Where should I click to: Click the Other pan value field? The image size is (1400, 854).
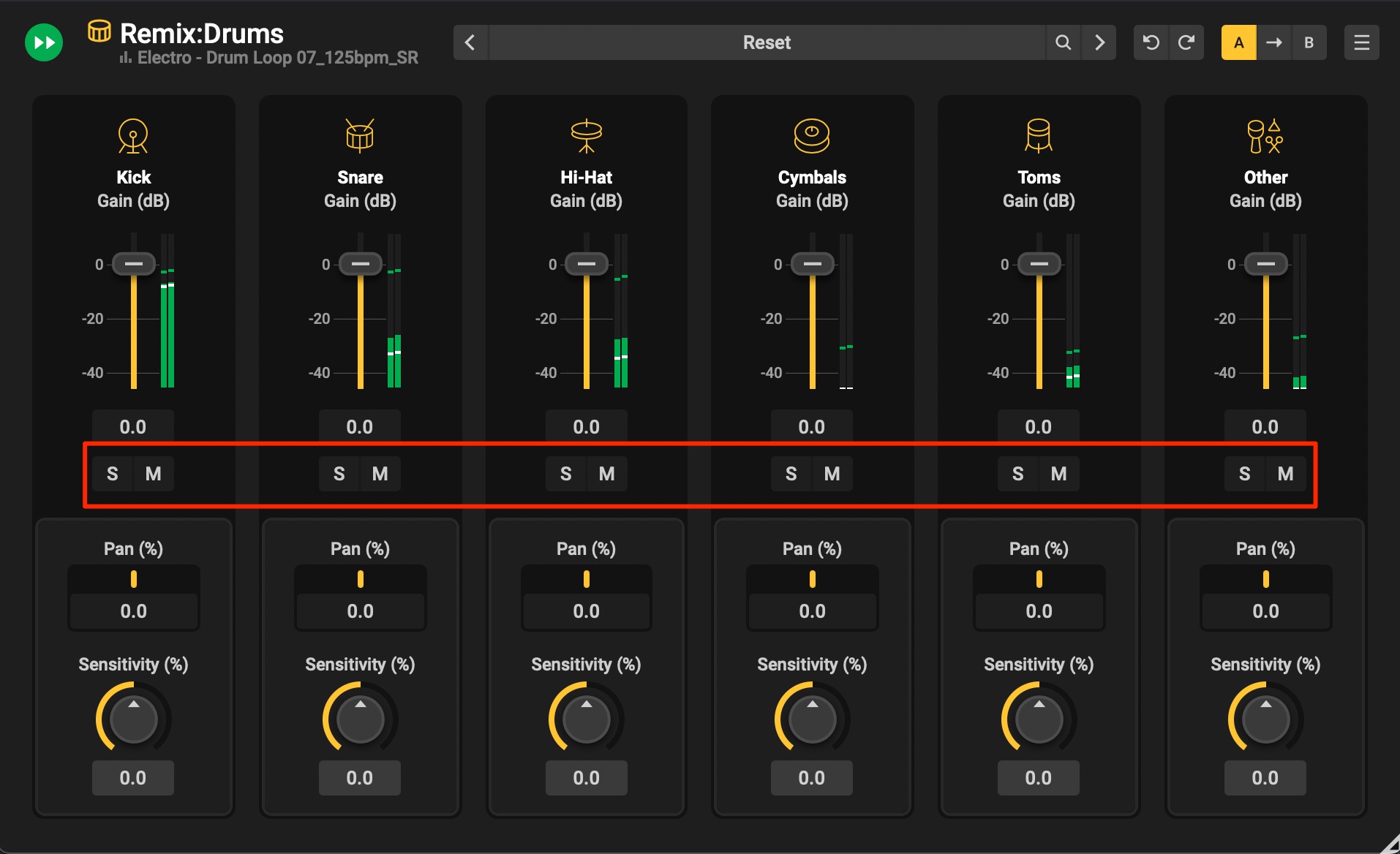pyautogui.click(x=1266, y=611)
